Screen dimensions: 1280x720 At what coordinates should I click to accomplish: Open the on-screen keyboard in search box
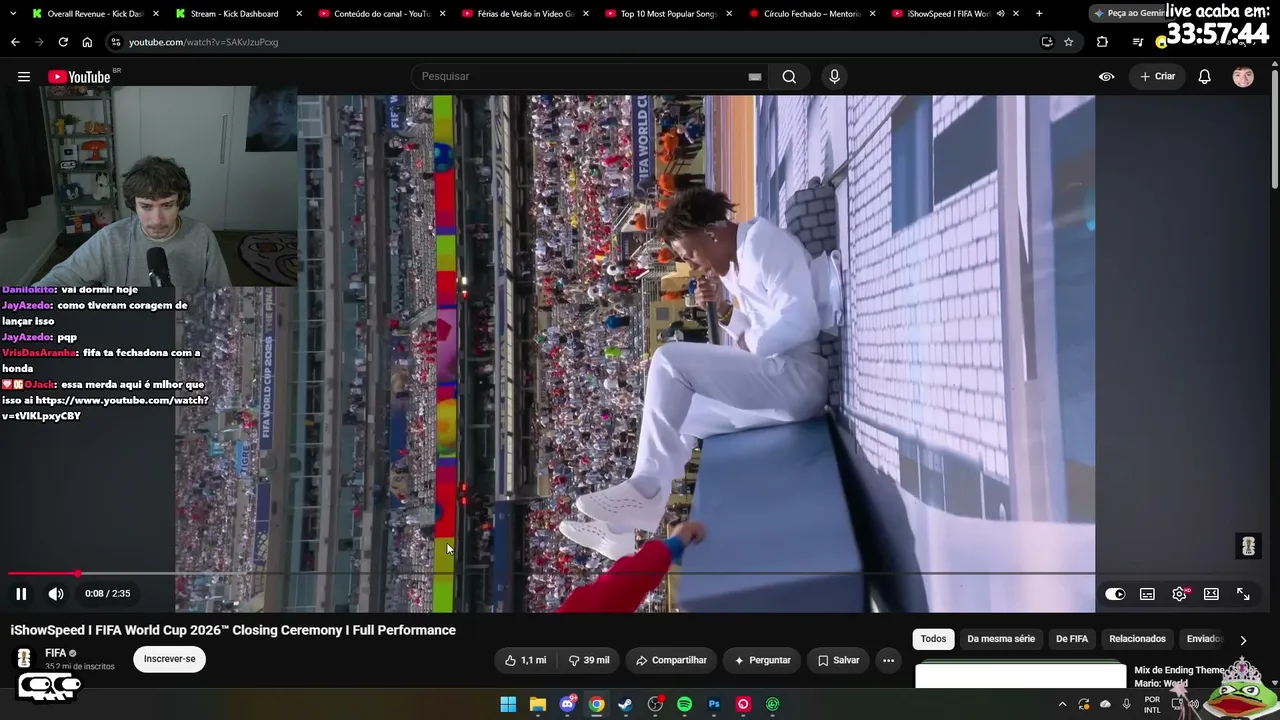tap(755, 77)
